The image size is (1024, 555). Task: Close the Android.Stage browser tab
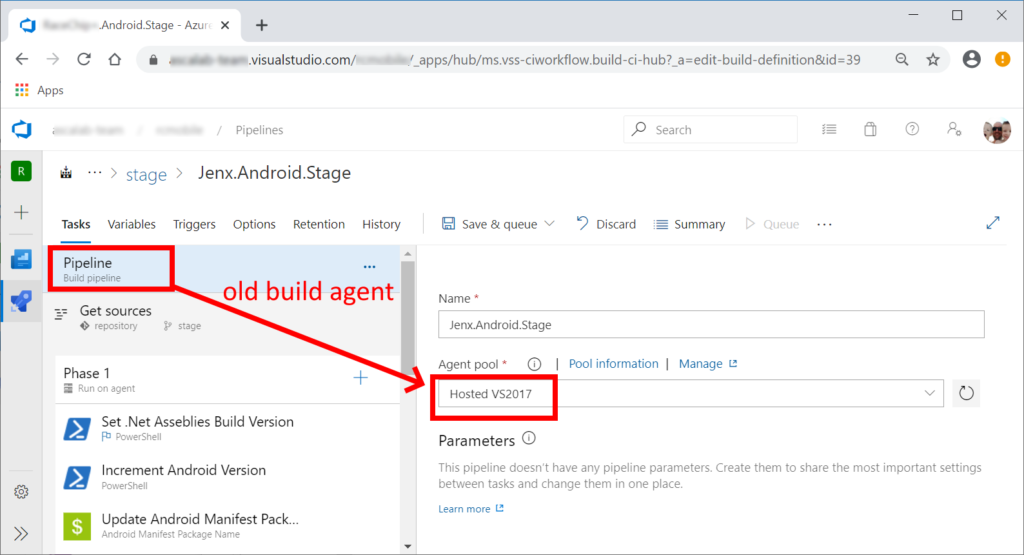(x=225, y=25)
